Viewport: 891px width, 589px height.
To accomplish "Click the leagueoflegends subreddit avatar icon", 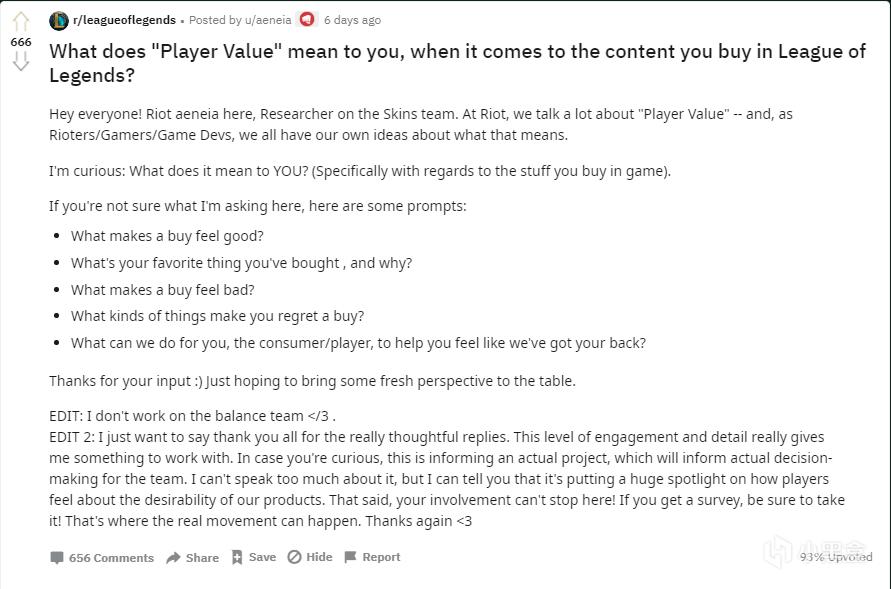I will [59, 20].
